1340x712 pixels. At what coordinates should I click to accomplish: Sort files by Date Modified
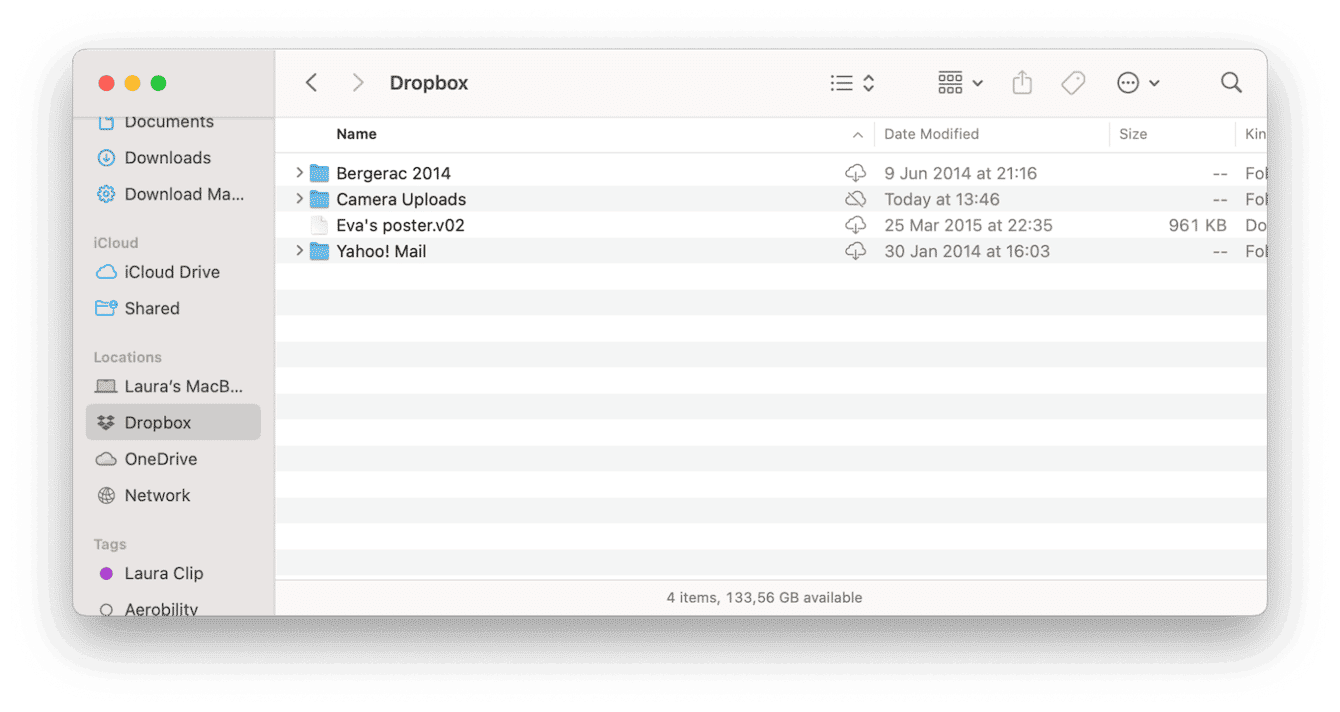[931, 133]
